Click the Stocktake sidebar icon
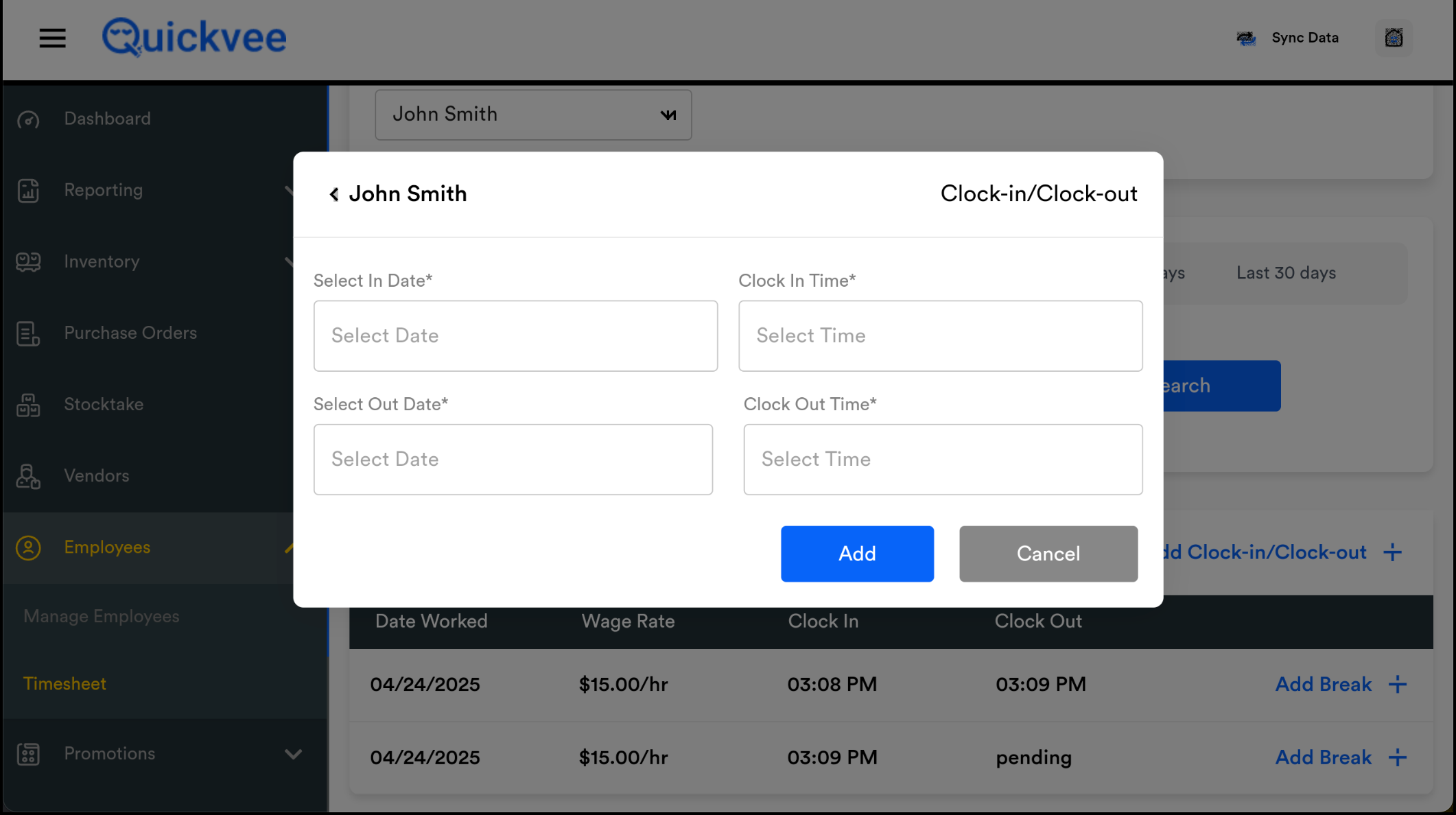Screen dimensions: 1456x815 [28, 405]
